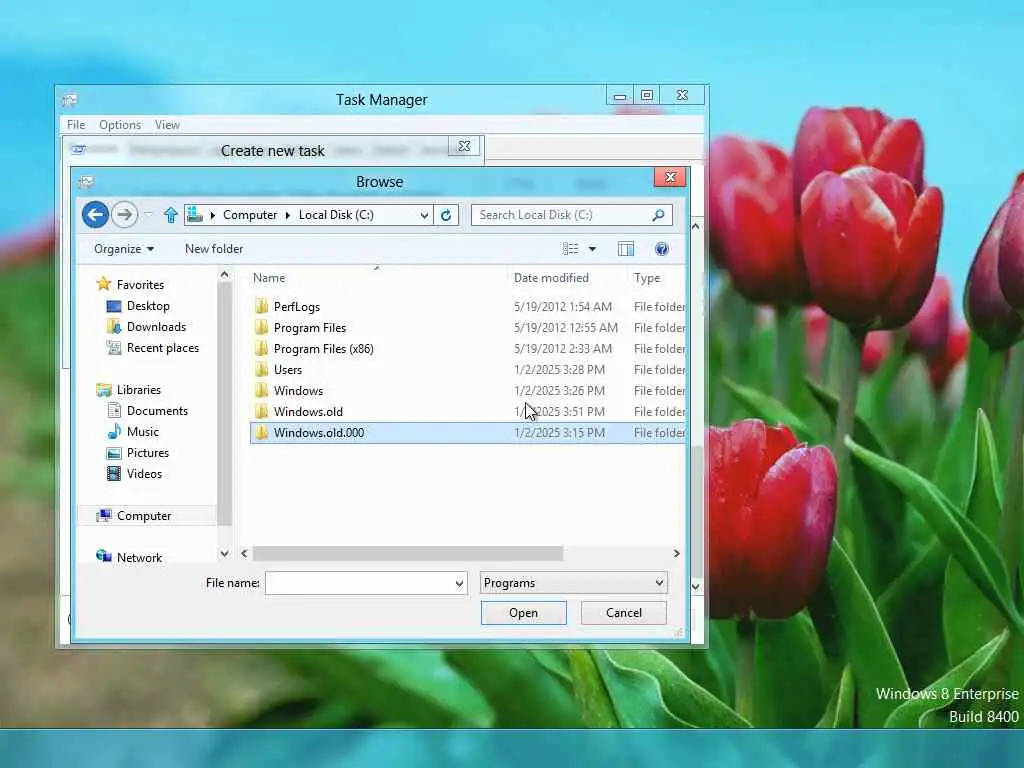Click the Program Files (x86) folder icon
The width and height of the screenshot is (1024, 768).
pos(261,348)
